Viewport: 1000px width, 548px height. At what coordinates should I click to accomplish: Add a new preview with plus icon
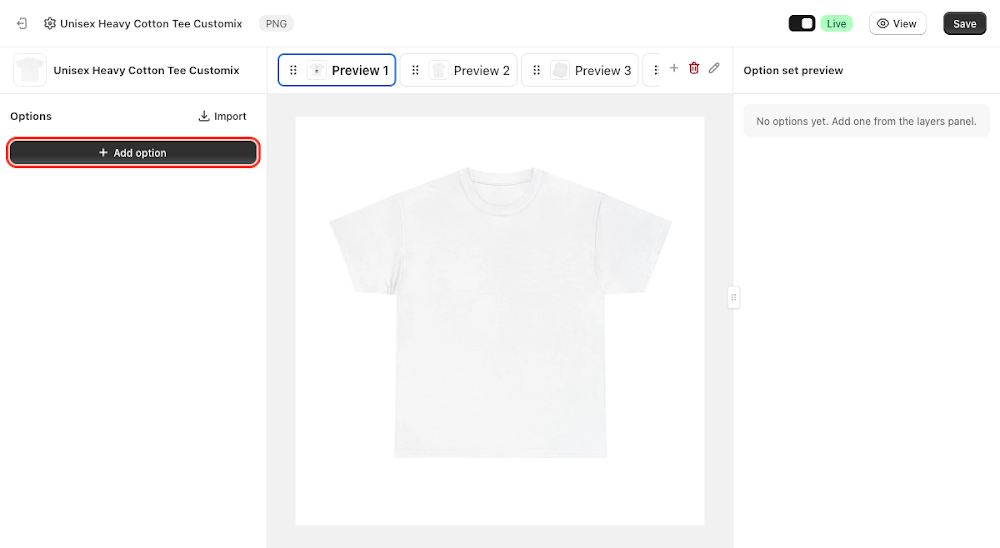[x=674, y=68]
